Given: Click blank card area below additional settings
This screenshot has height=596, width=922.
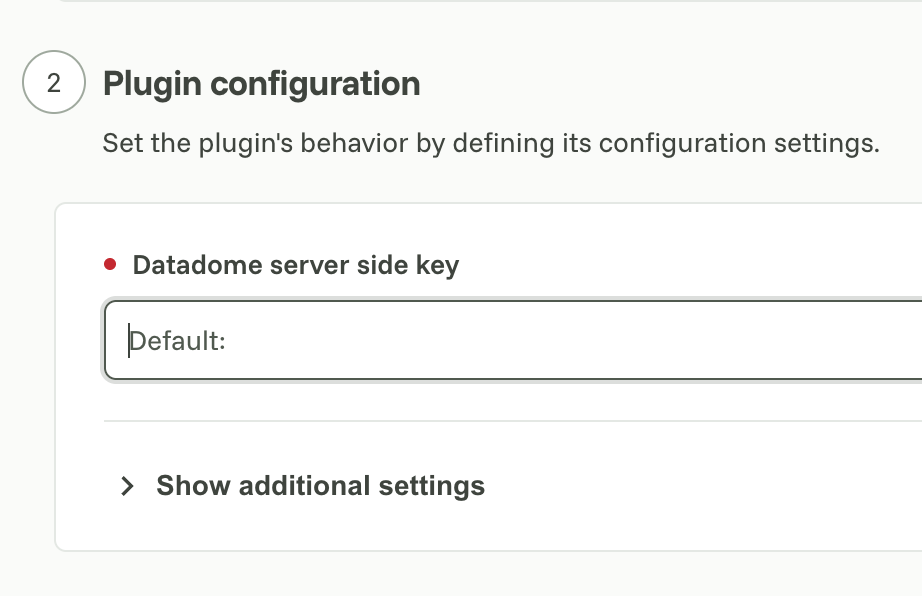Looking at the screenshot, I should pos(488,528).
